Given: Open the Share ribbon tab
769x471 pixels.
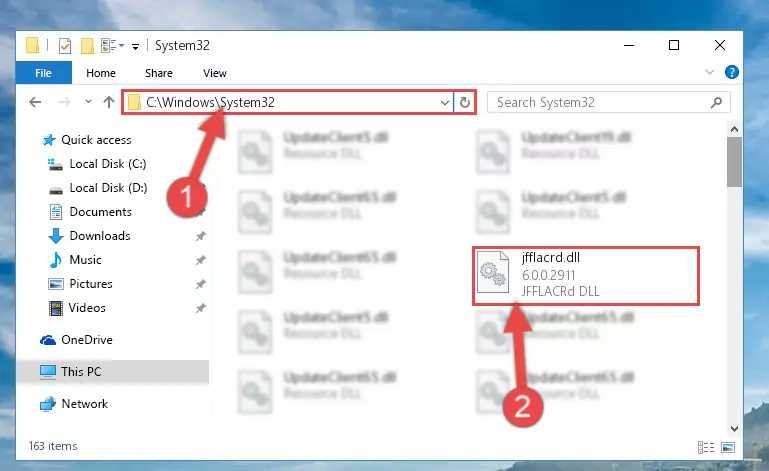Looking at the screenshot, I should pos(159,73).
